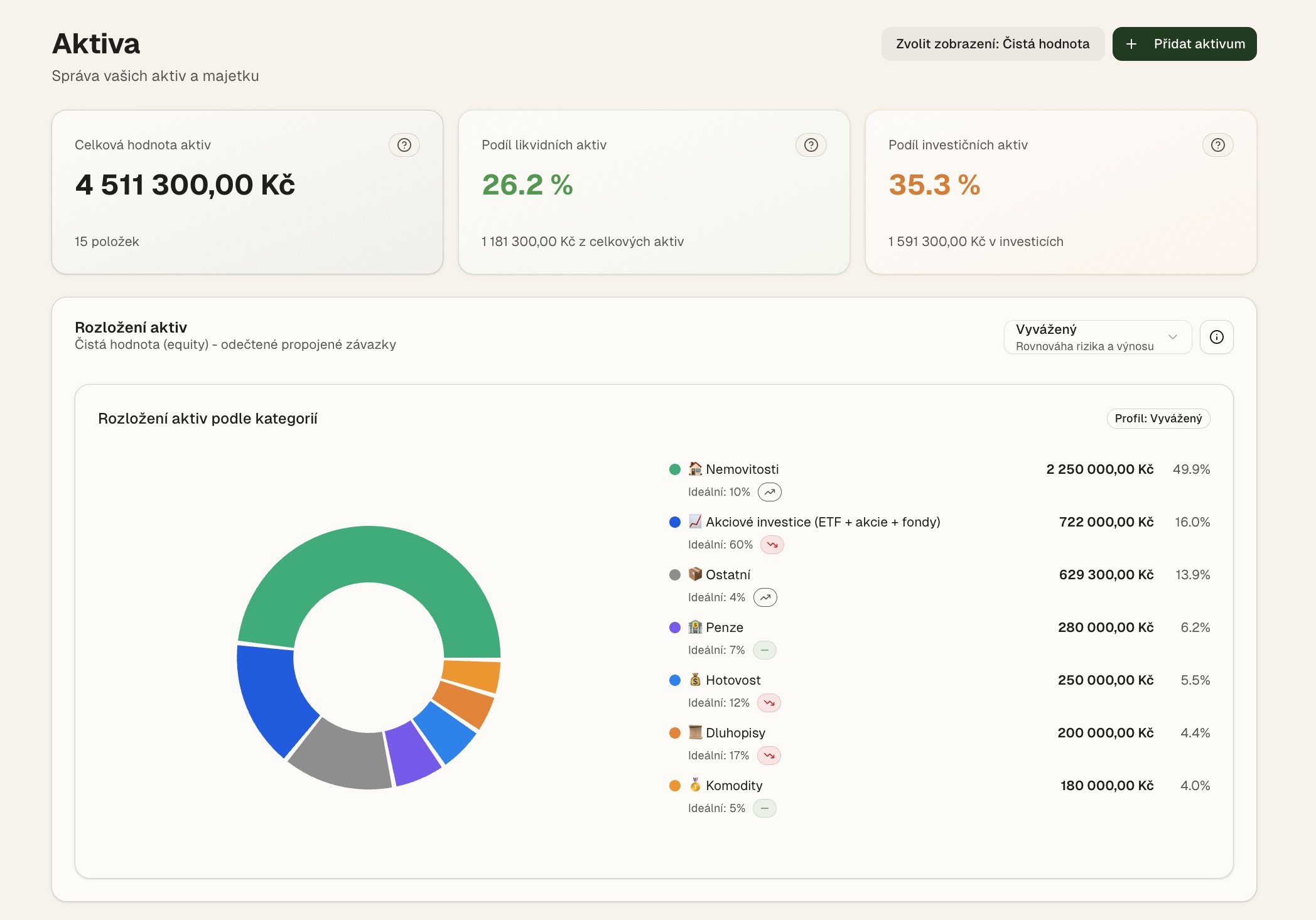Click the Nemovitosti house emoji icon
This screenshot has width=1316, height=920.
click(x=695, y=469)
